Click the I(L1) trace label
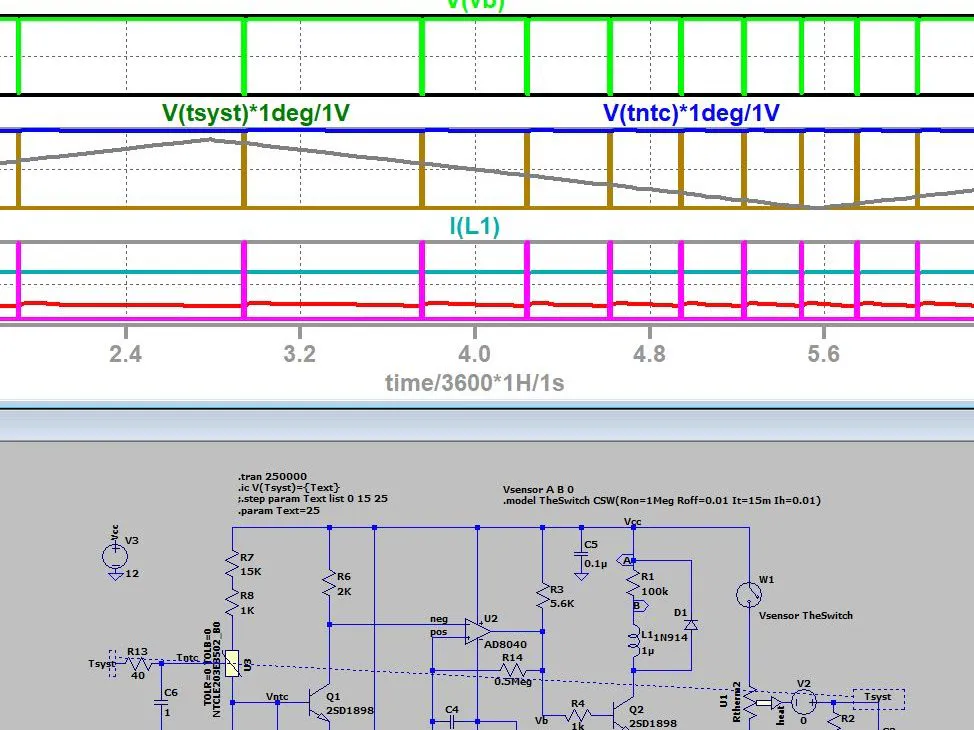The height and width of the screenshot is (730, 974). point(475,226)
